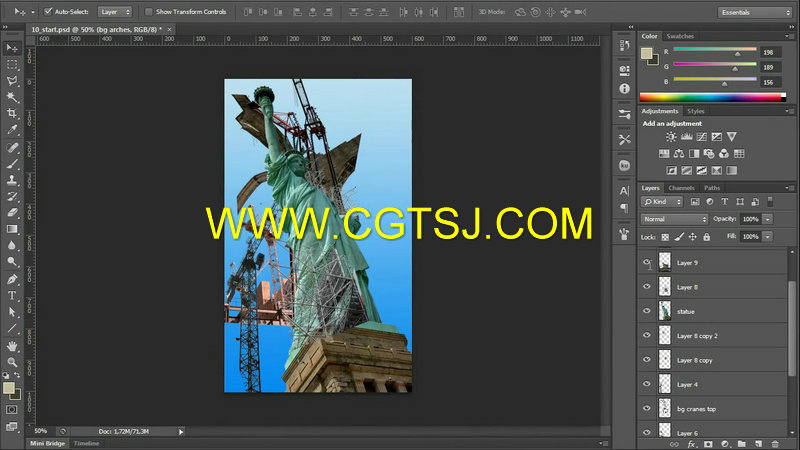
Task: Lock position of the layer
Action: tap(692, 237)
